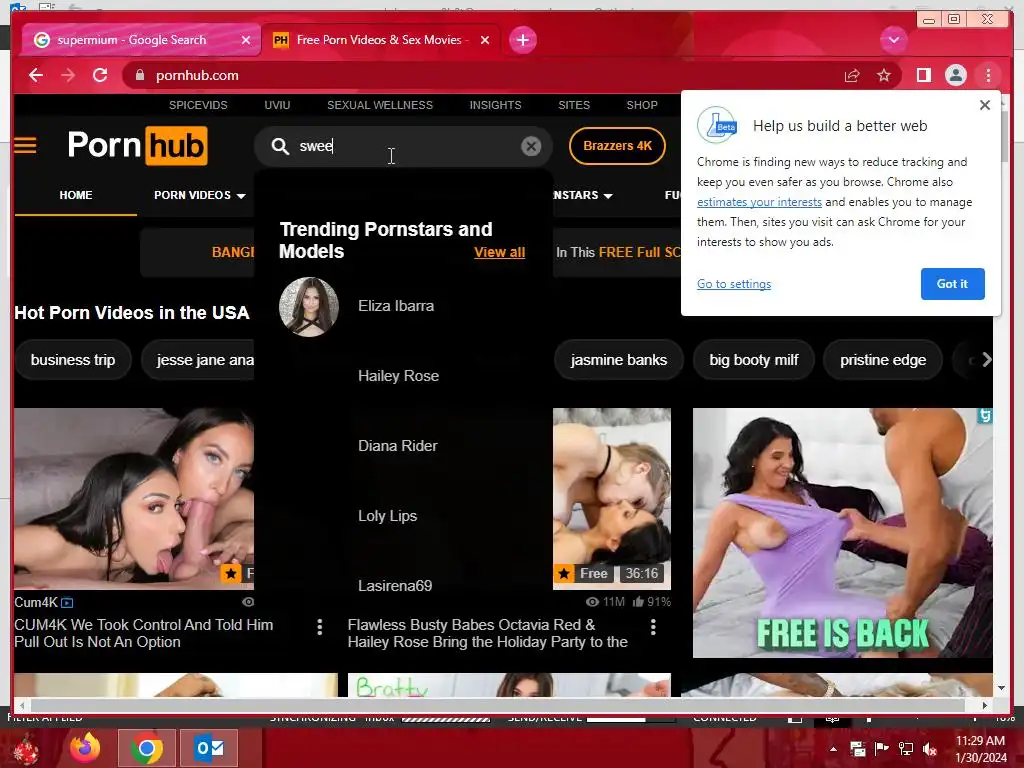
Task: Click the Got it button
Action: tap(952, 284)
